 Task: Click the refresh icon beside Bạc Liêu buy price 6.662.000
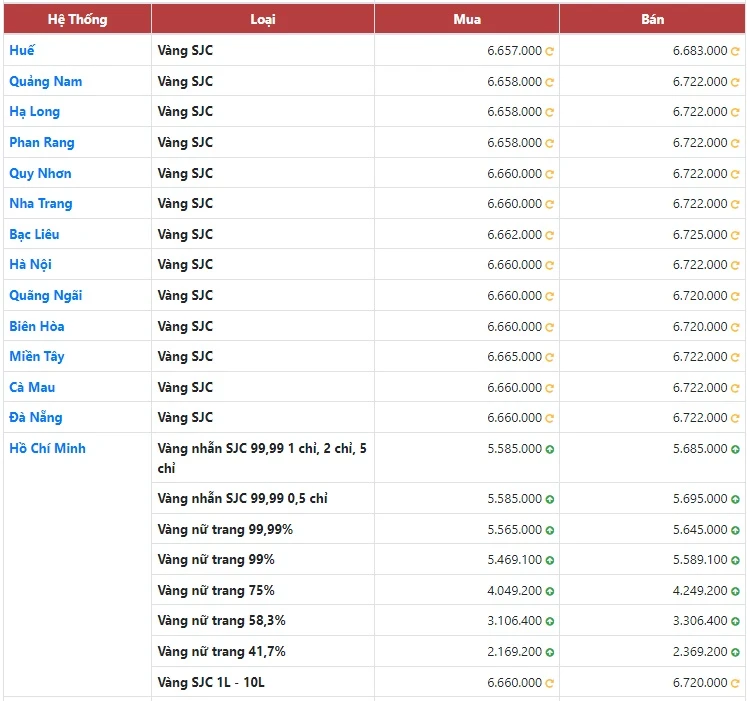point(550,235)
